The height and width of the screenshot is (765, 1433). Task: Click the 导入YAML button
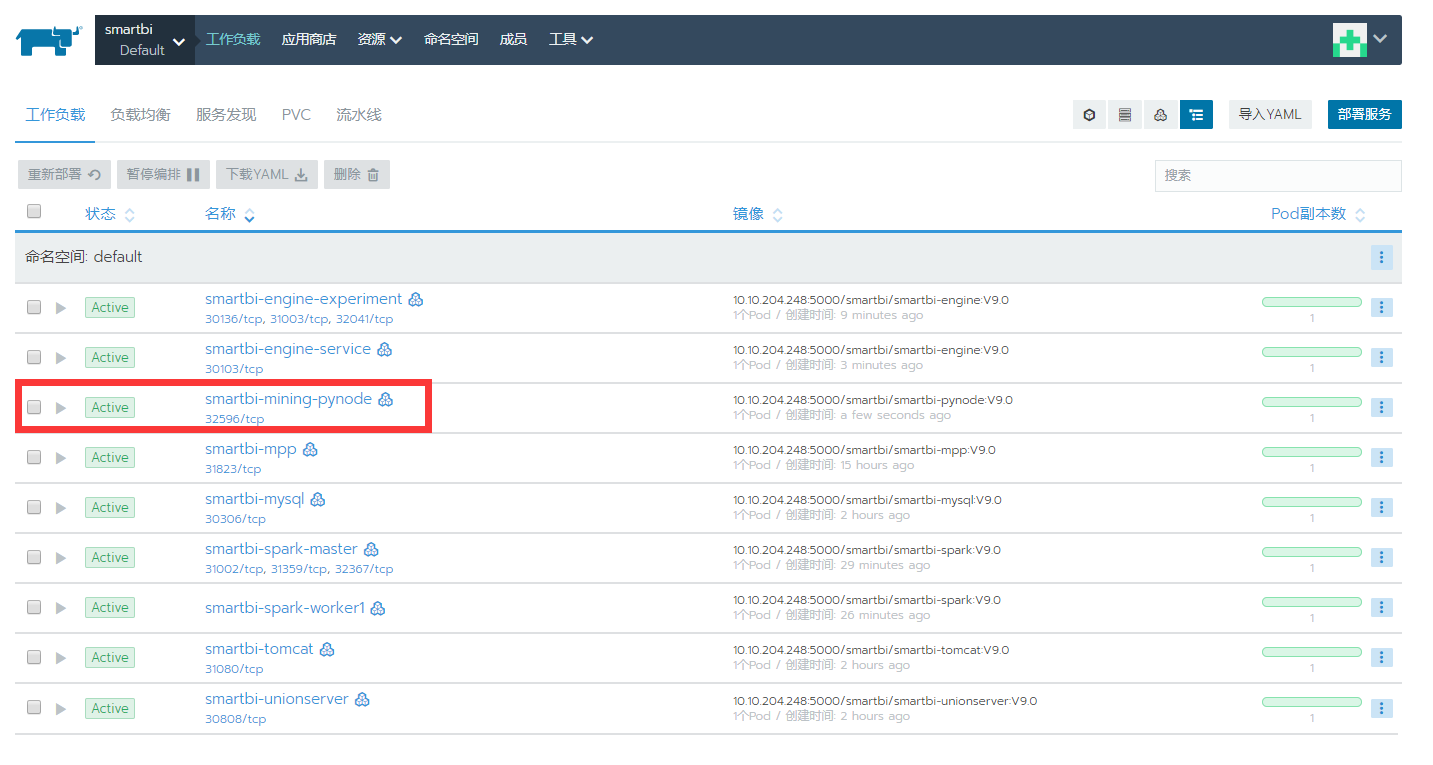point(1270,115)
